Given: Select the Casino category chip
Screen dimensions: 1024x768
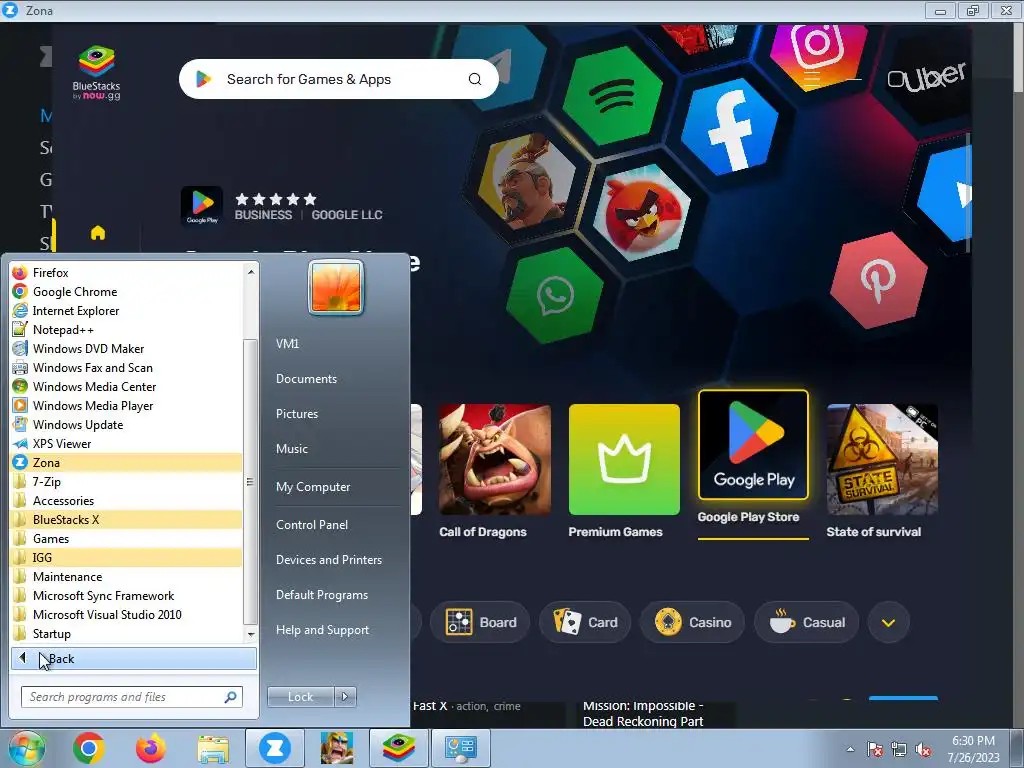Looking at the screenshot, I should [693, 622].
